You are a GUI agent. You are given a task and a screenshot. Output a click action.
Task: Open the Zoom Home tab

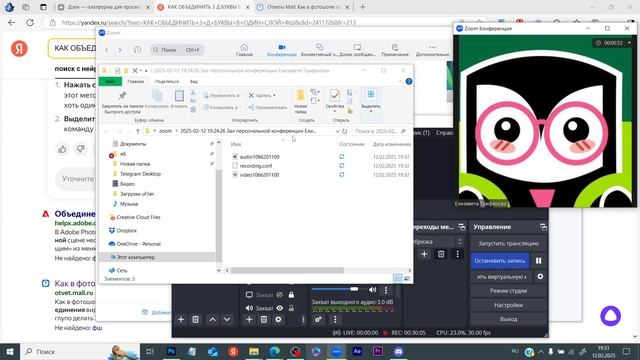(244, 50)
